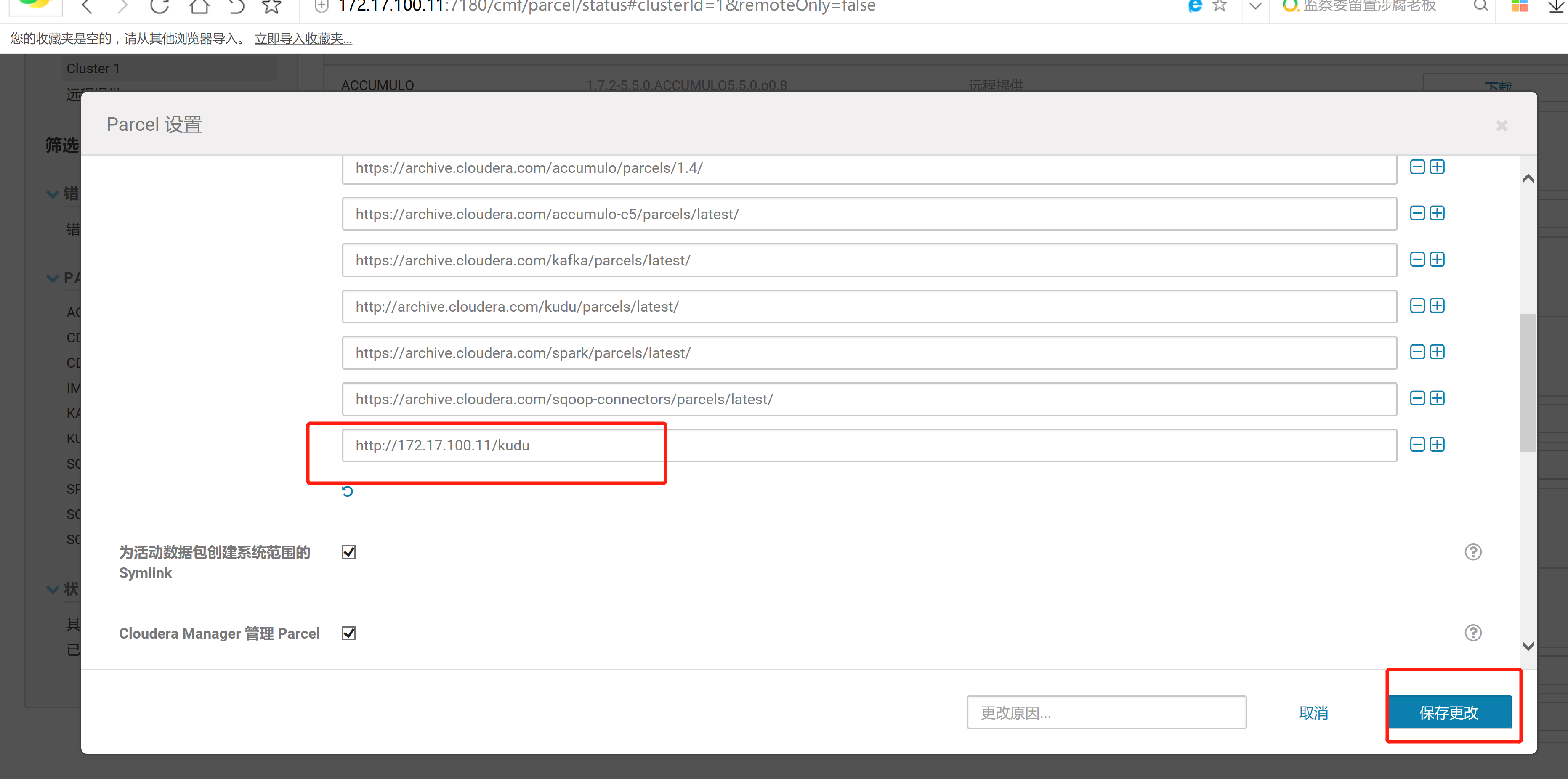Toggle the system-wide Symlink checkbox
The image size is (1568, 779).
[x=349, y=552]
